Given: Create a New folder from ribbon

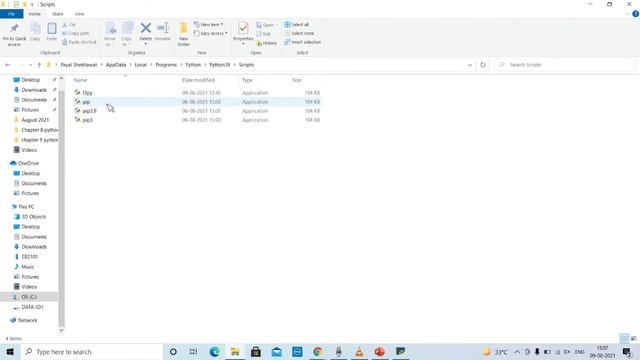Looking at the screenshot, I should (x=184, y=33).
